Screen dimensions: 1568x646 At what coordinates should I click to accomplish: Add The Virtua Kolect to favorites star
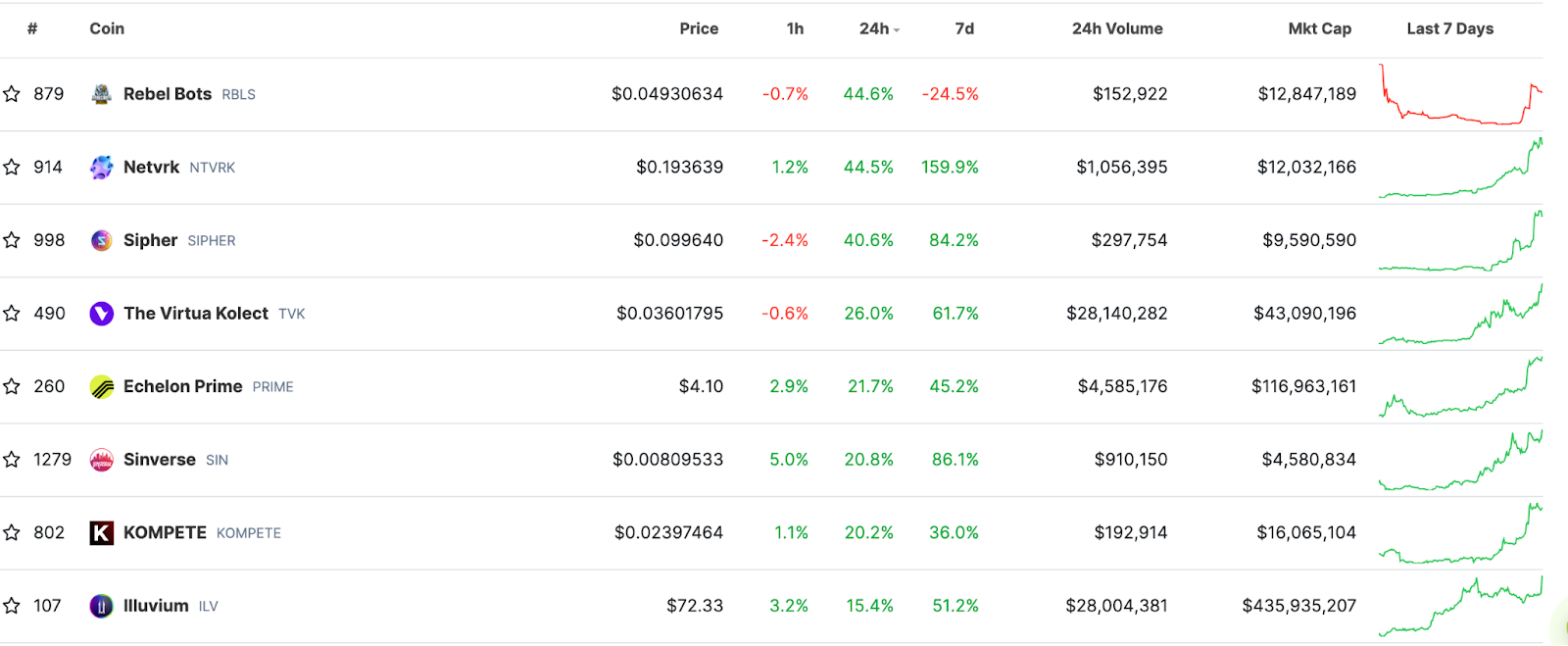click(12, 314)
